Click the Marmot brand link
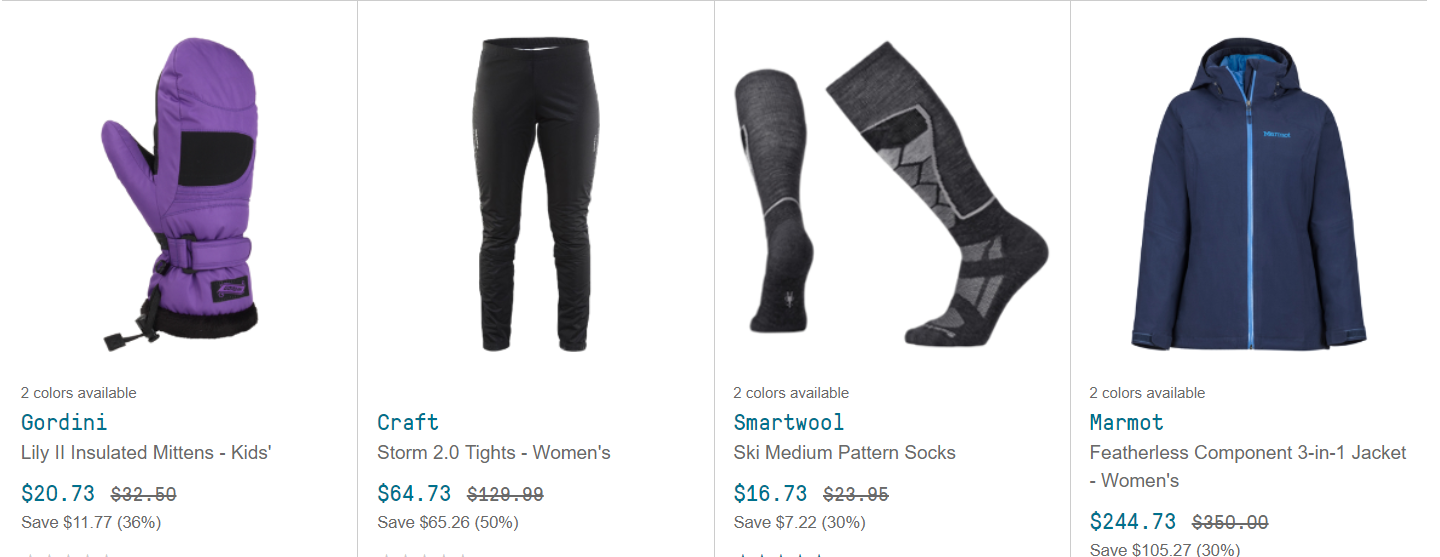 [x=1126, y=422]
